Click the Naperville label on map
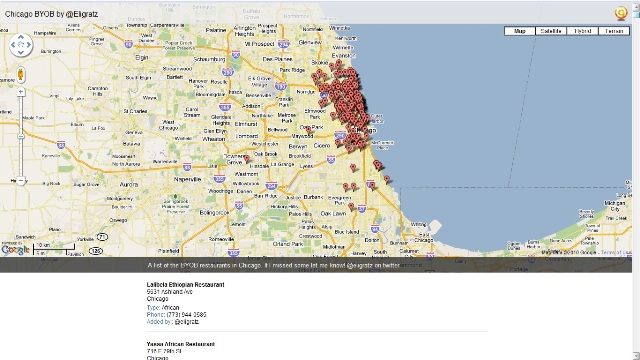The width and height of the screenshot is (640, 360). point(187,179)
